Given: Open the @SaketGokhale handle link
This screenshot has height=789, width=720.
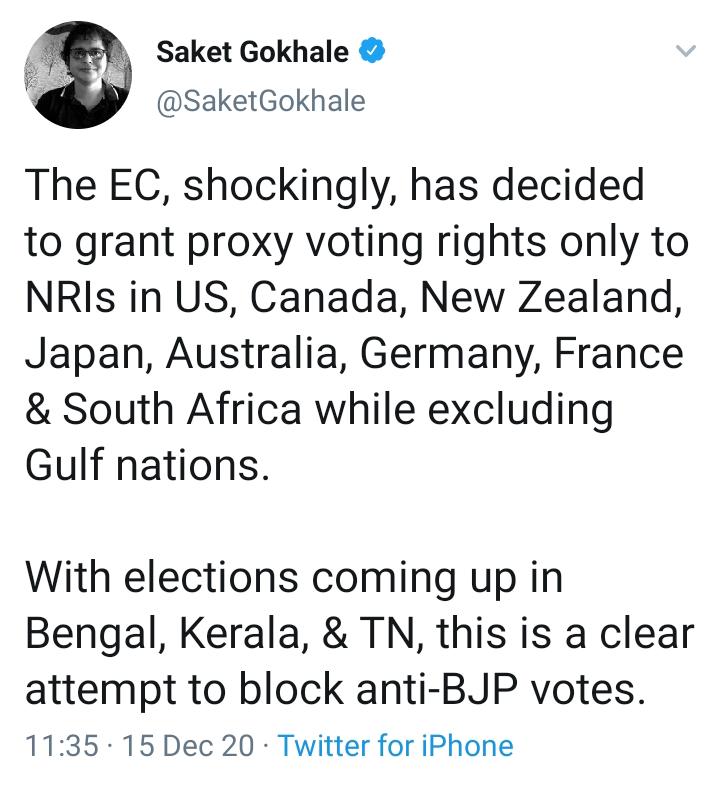Looking at the screenshot, I should coord(261,101).
